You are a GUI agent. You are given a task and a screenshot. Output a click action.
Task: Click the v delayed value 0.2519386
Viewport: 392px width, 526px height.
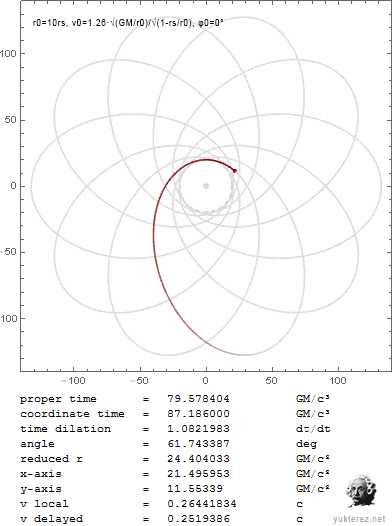(x=199, y=519)
